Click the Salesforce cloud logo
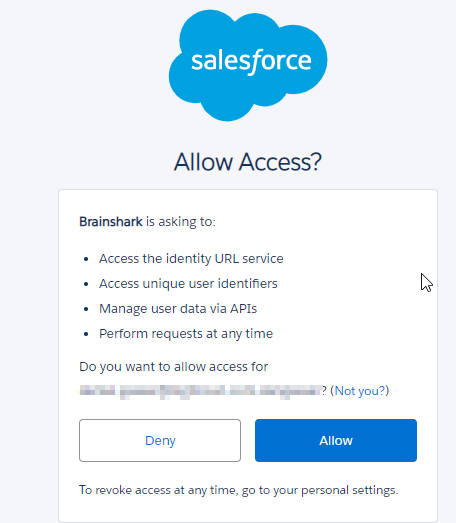 tap(248, 65)
